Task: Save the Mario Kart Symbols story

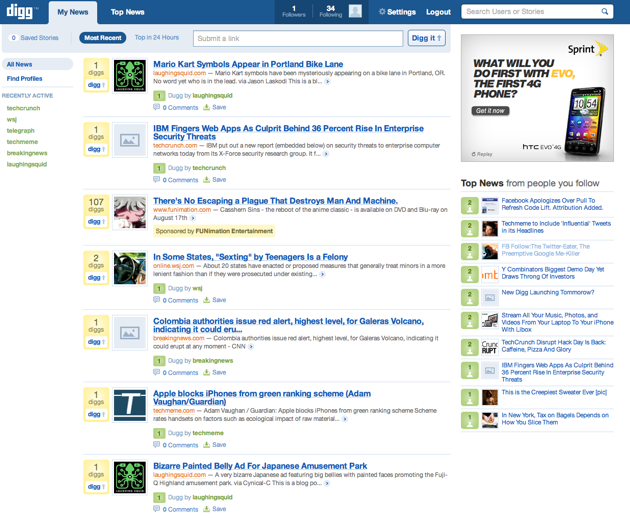Action: (x=215, y=107)
